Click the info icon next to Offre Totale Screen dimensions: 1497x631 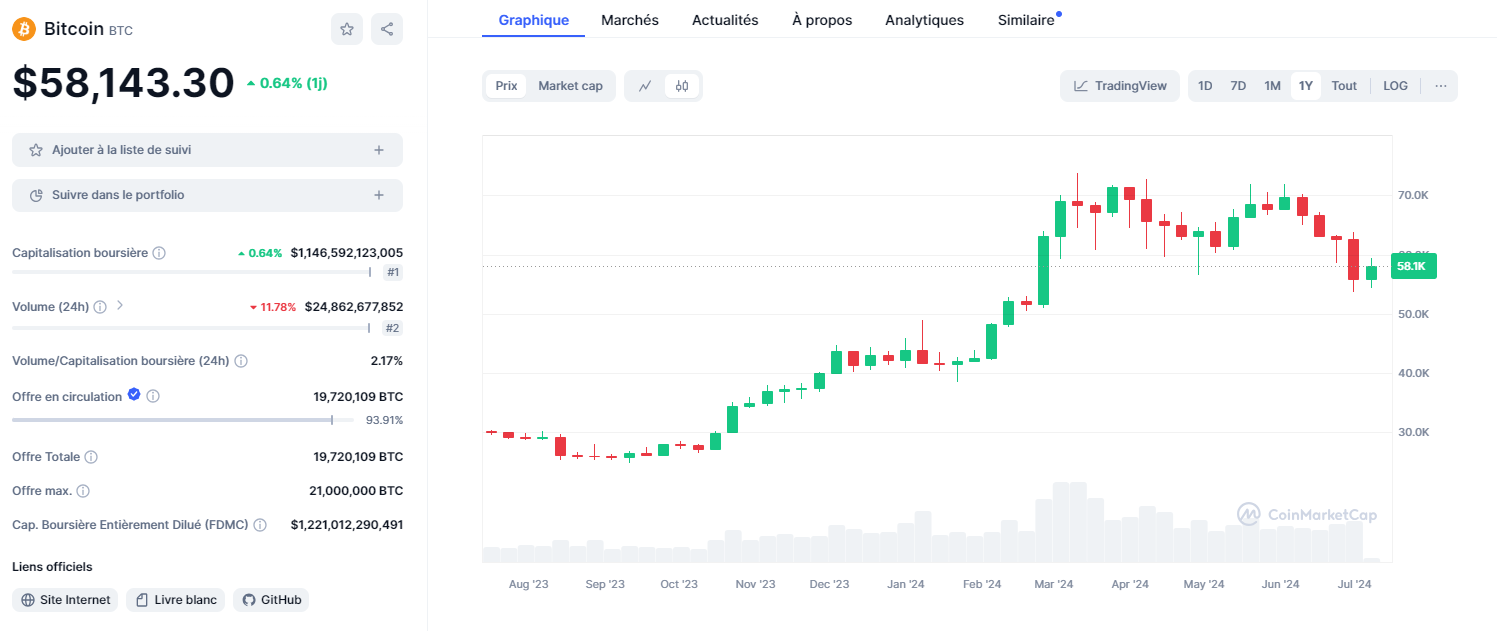[91, 456]
